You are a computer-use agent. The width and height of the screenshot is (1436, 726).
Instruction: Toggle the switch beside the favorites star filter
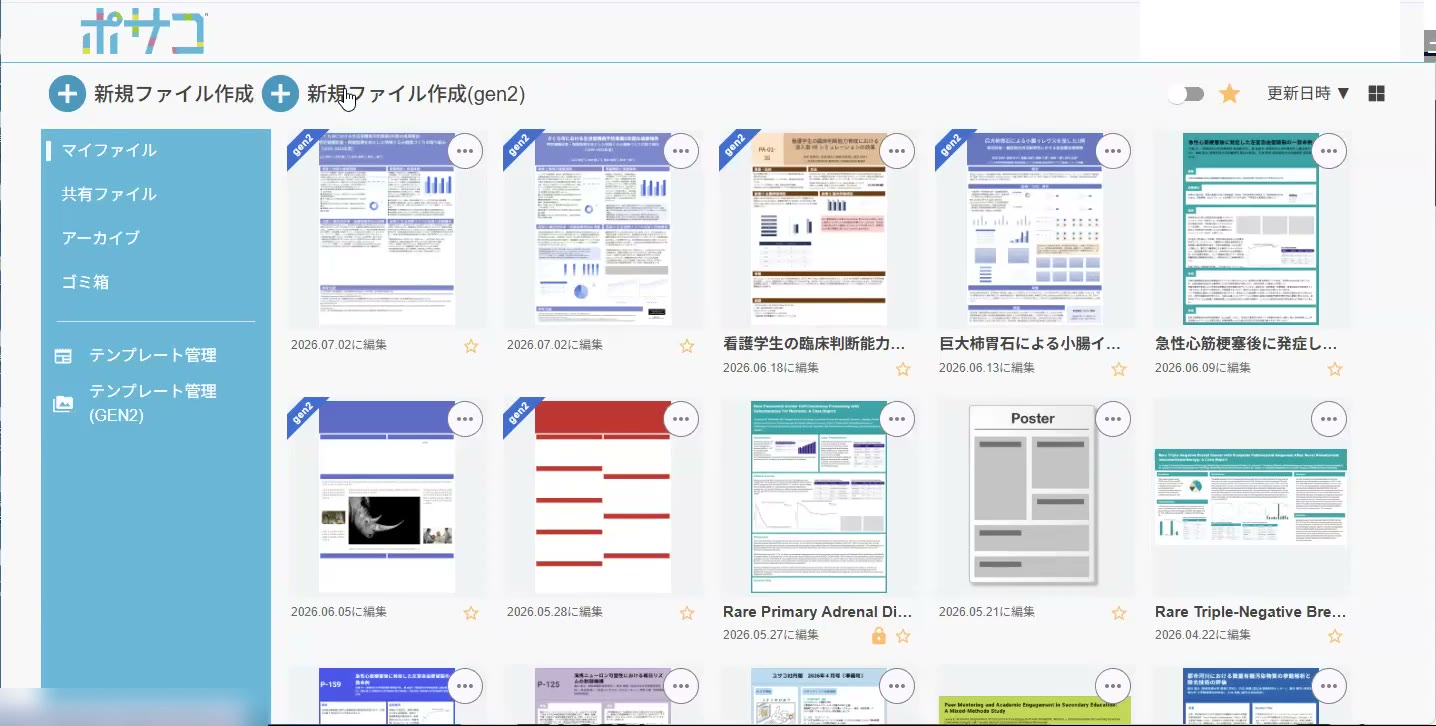(1186, 94)
